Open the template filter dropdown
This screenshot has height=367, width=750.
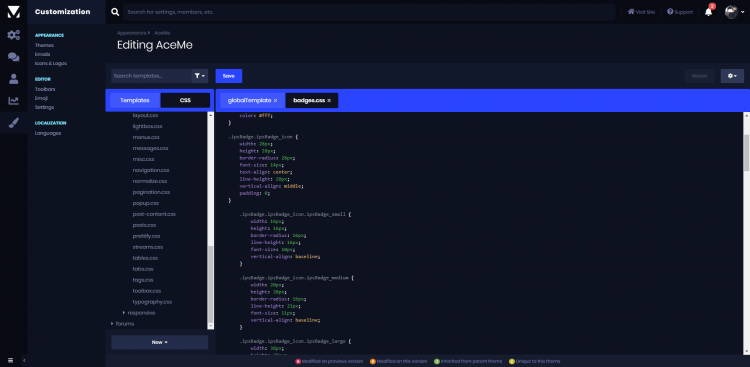200,76
